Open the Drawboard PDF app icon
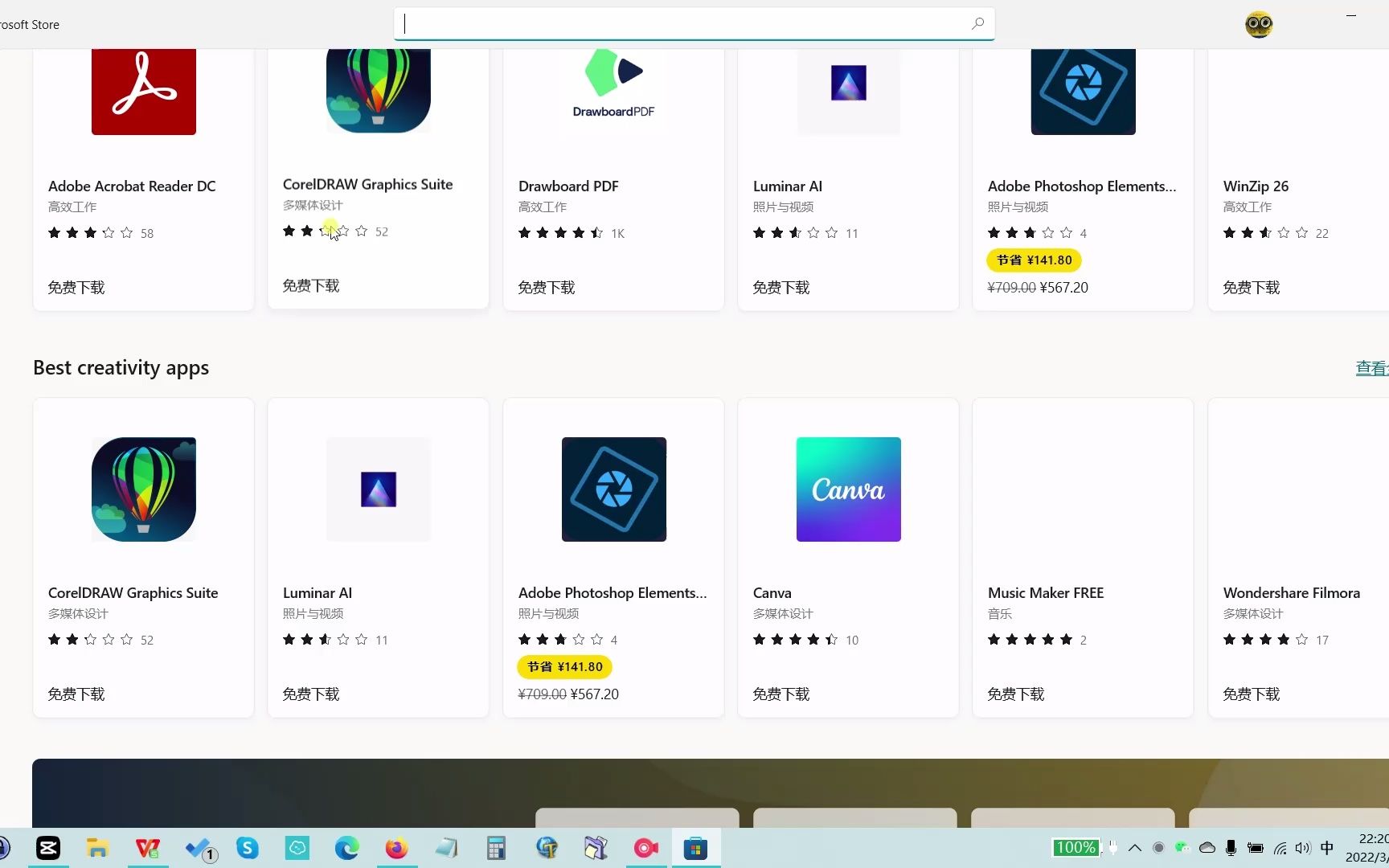 (x=614, y=84)
